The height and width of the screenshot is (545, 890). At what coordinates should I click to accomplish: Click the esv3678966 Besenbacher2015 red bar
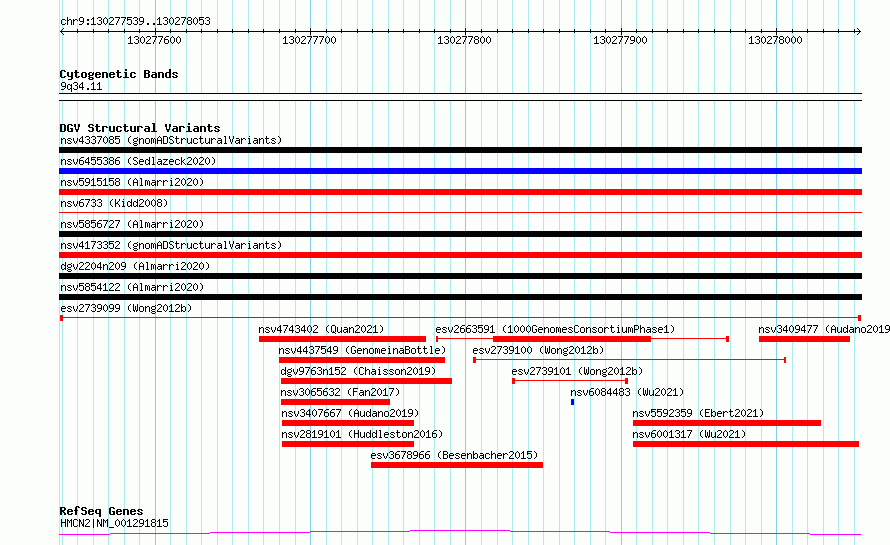pos(457,465)
